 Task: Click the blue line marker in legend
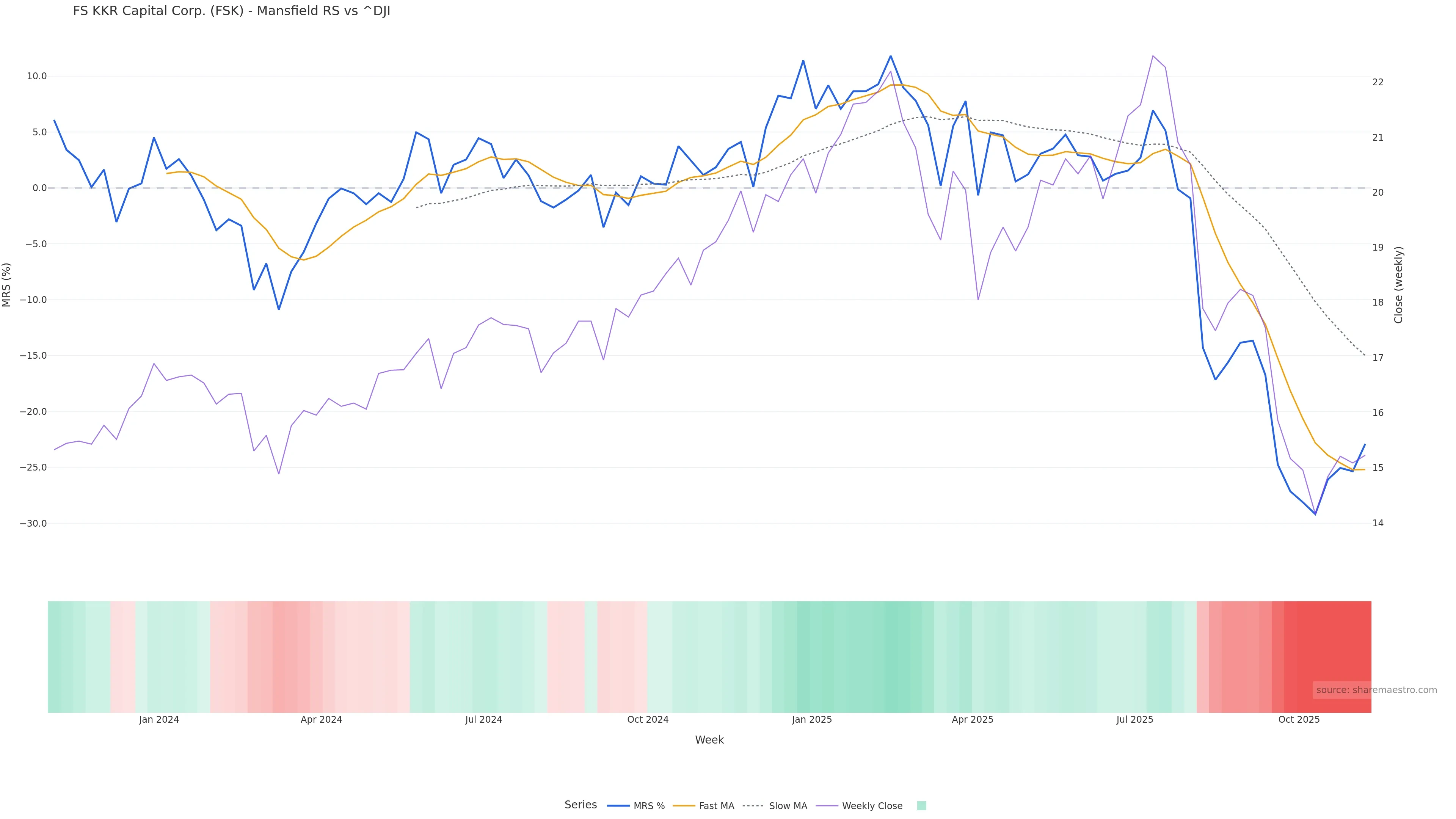pyautogui.click(x=618, y=806)
